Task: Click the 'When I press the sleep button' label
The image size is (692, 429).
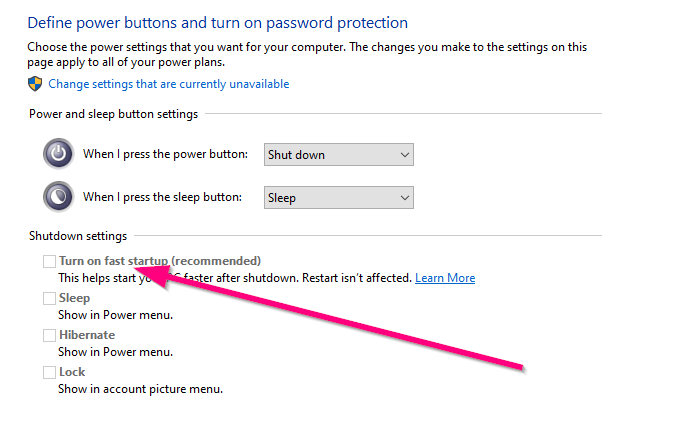Action: (x=162, y=197)
